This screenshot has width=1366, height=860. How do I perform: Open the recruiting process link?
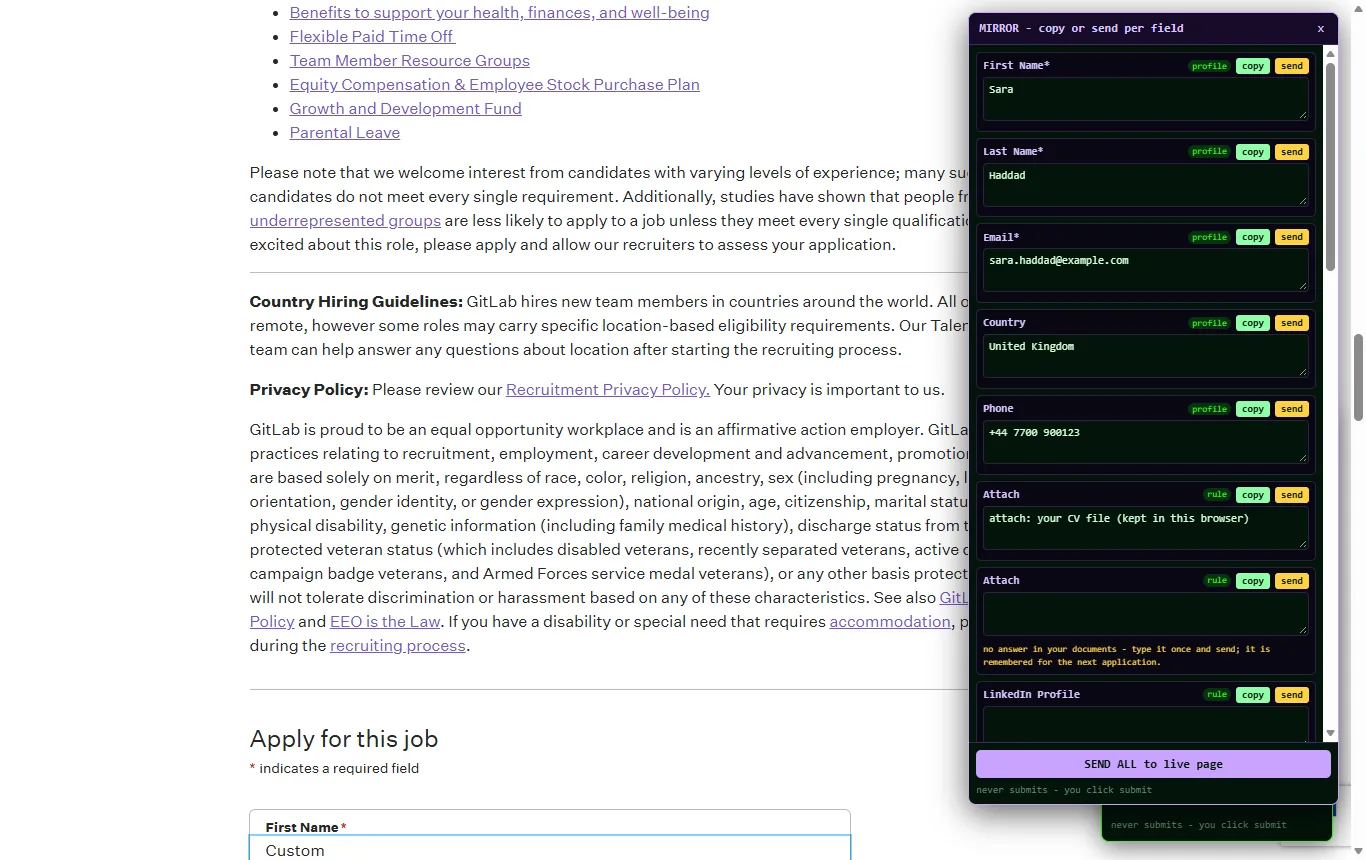pos(398,646)
